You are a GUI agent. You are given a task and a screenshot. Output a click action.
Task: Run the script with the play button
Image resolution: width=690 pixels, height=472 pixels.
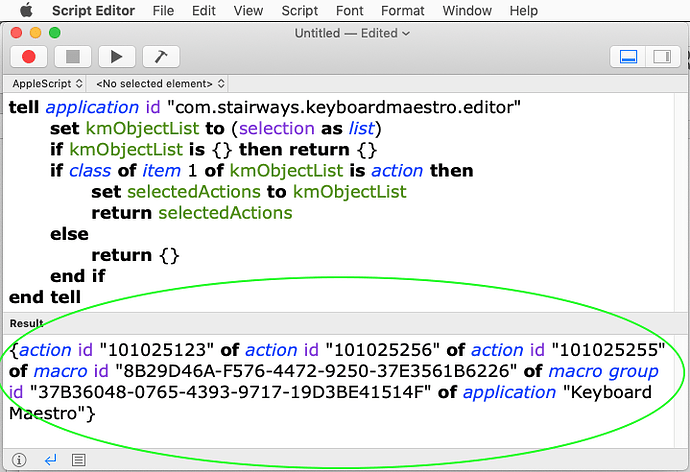tap(117, 57)
